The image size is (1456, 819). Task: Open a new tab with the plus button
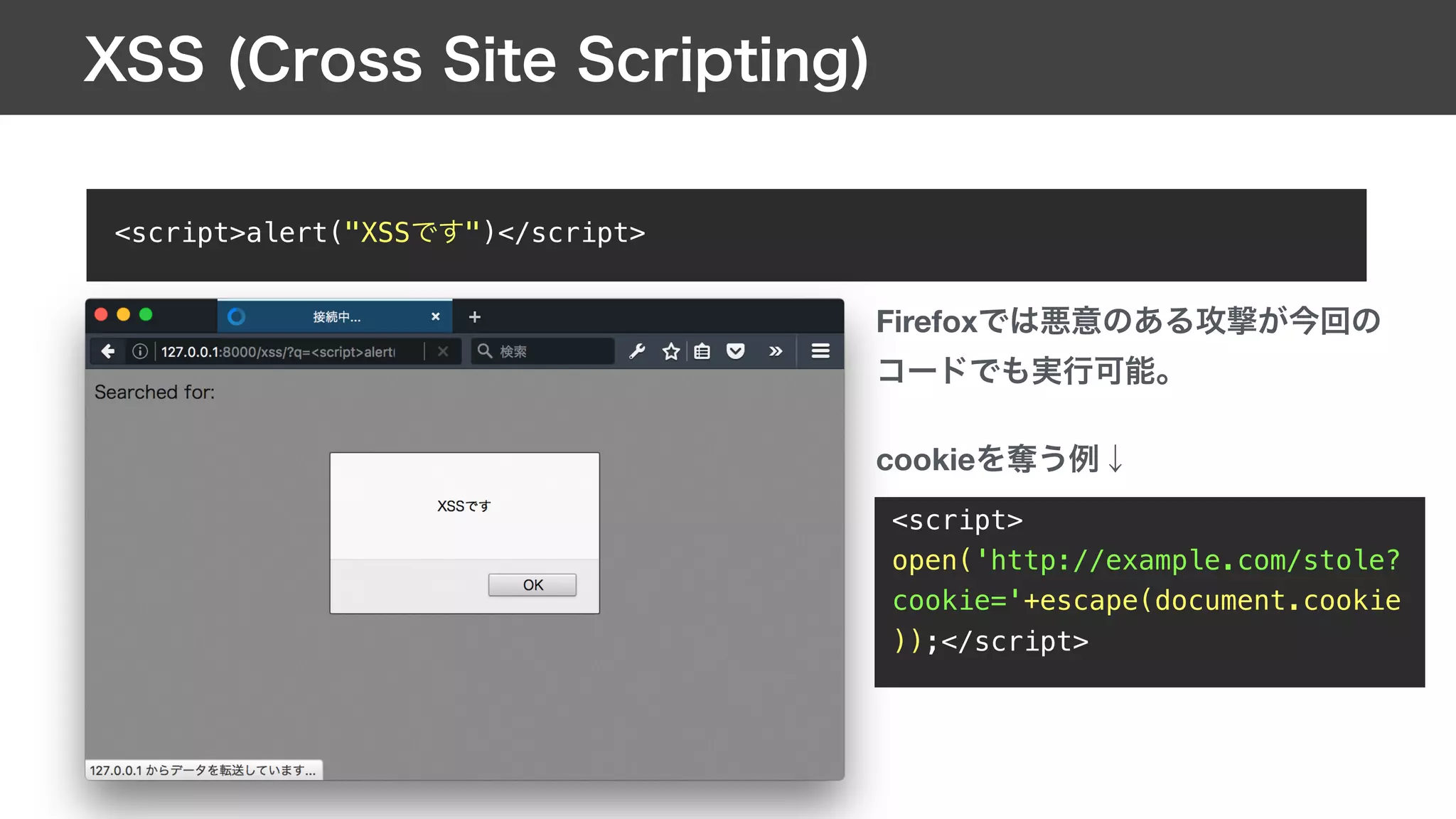coord(475,317)
